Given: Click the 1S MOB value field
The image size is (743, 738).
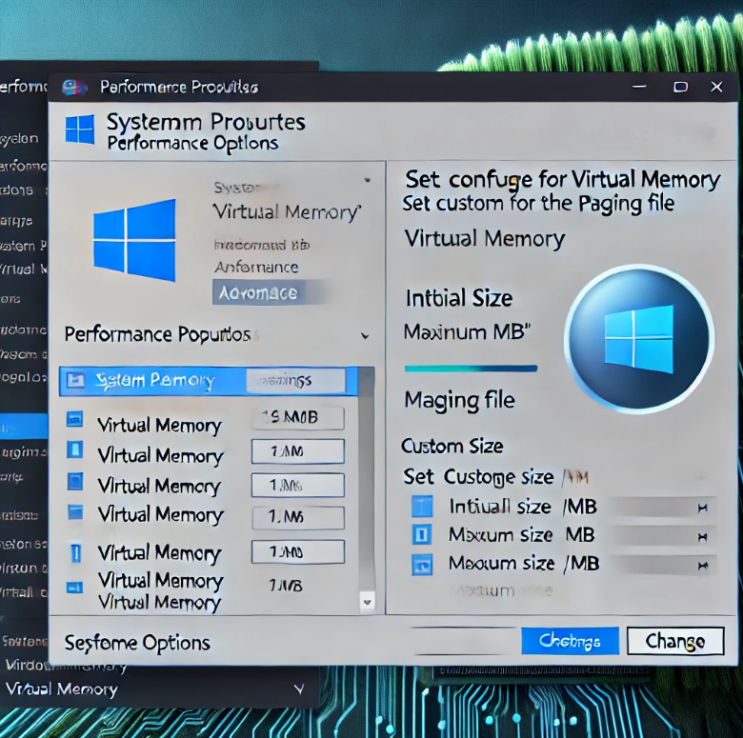Looking at the screenshot, I should pos(298,418).
